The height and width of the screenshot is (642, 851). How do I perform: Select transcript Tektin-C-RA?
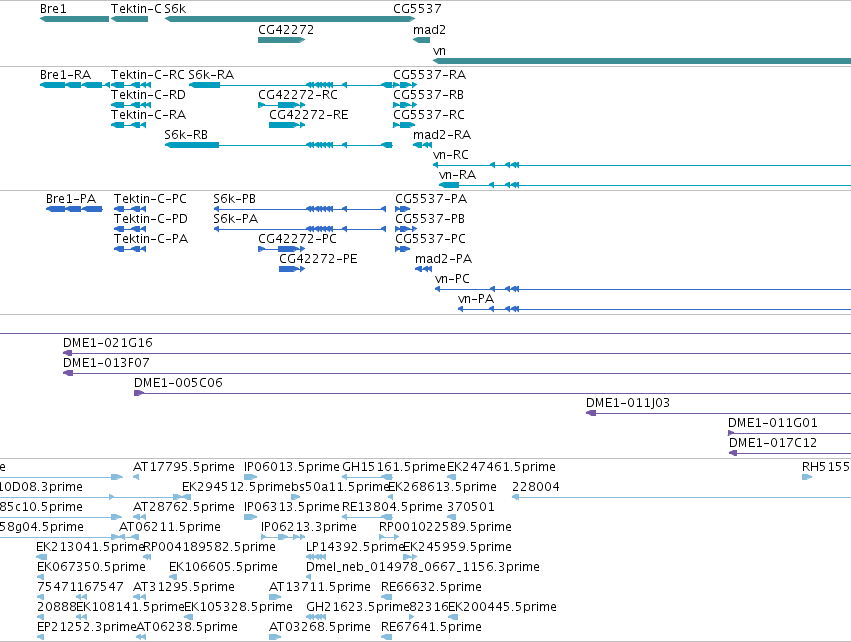tap(129, 125)
